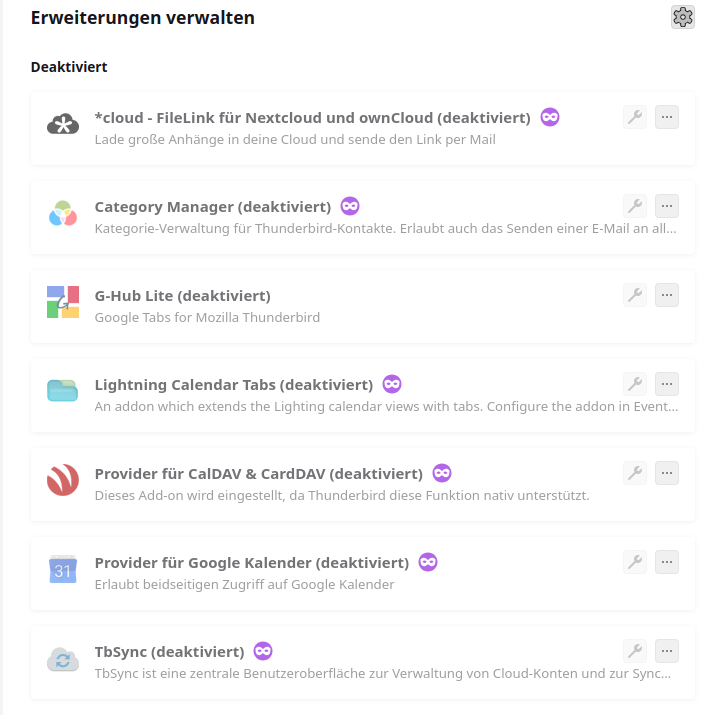This screenshot has height=715, width=712.
Task: Click the Category Manager add-on icon
Action: coord(63,214)
